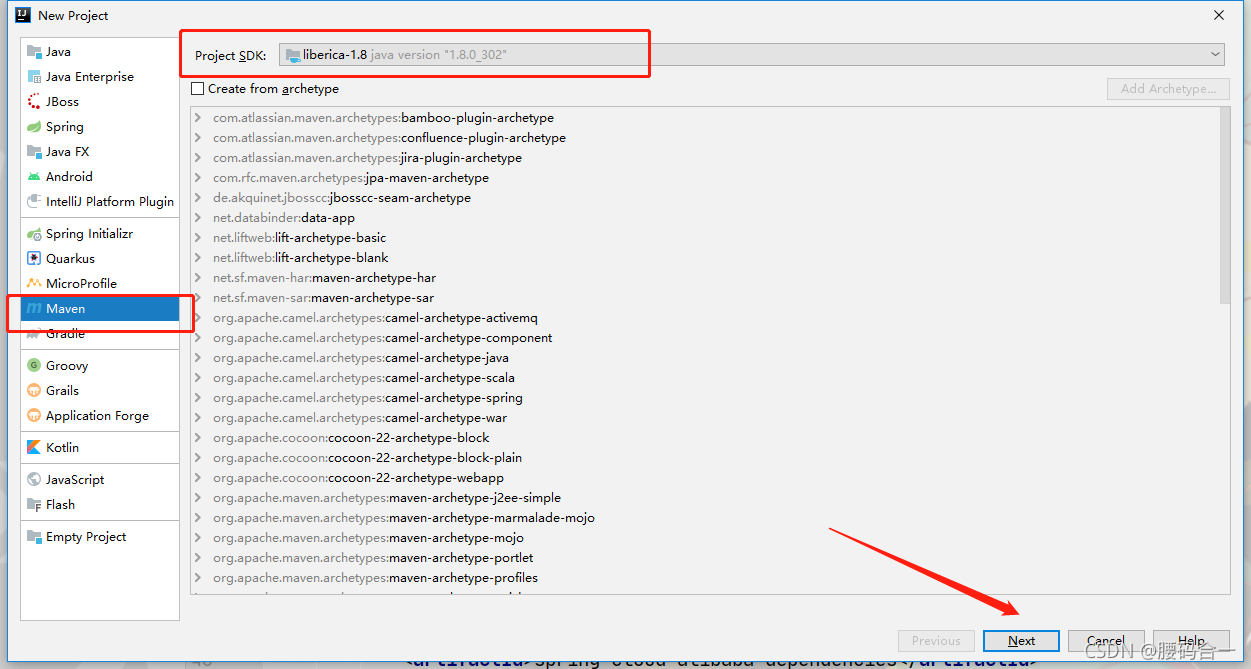
Task: Click the Help button
Action: 1191,641
